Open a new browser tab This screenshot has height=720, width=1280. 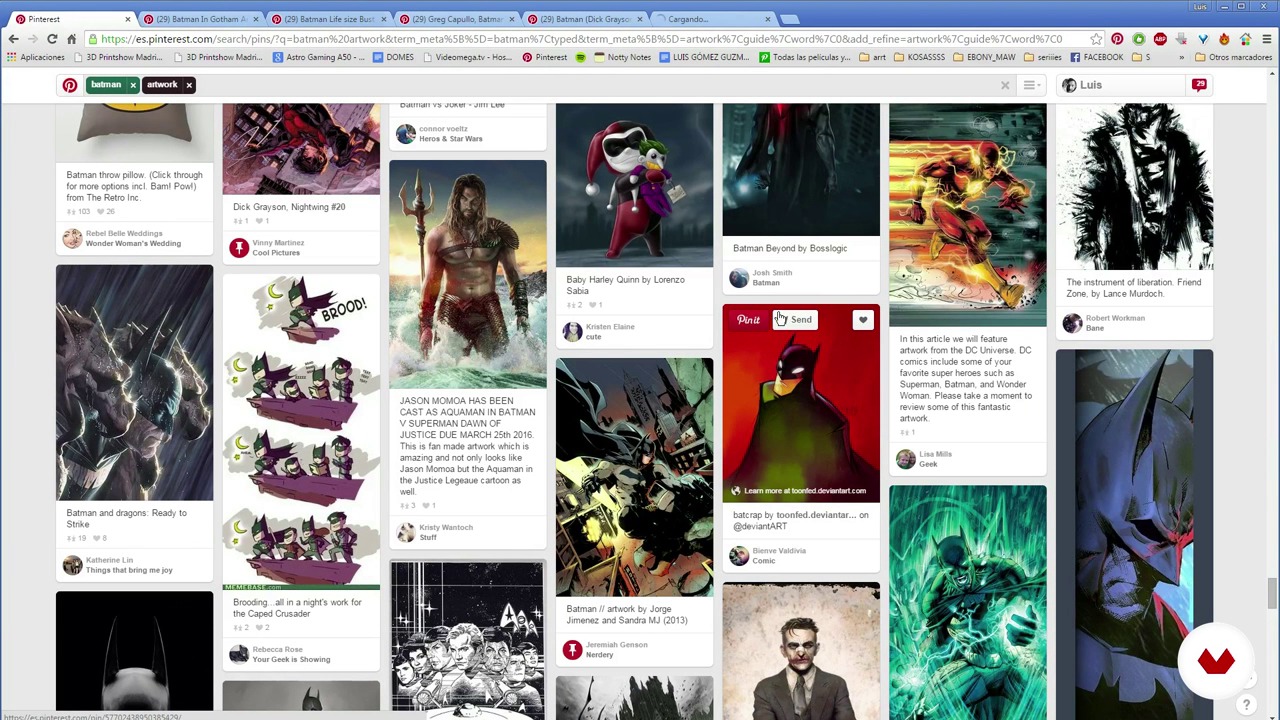point(790,19)
